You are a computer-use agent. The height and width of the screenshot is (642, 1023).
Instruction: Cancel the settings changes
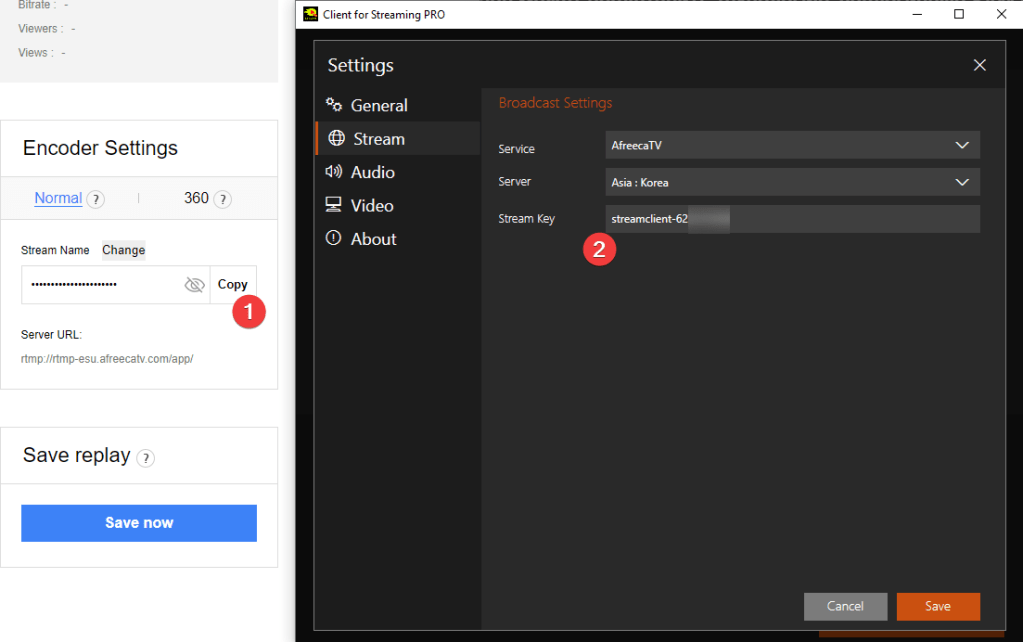[x=845, y=606]
